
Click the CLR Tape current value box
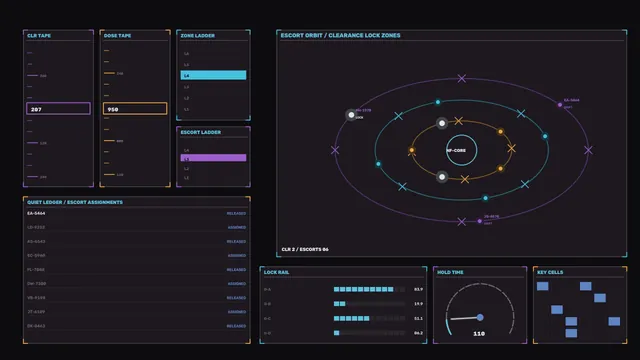tap(58, 109)
